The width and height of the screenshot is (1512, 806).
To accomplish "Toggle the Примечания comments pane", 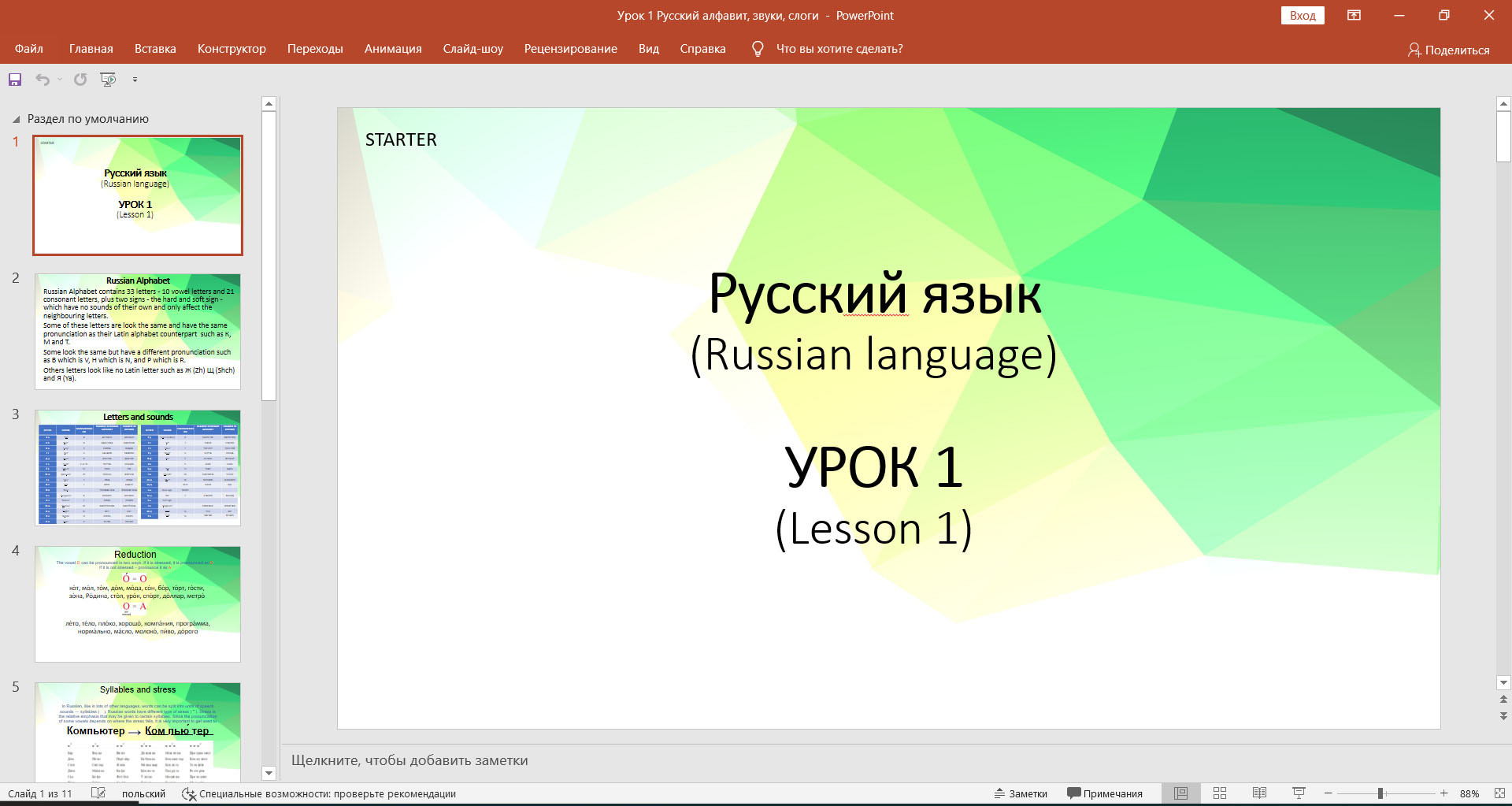I will (1105, 793).
